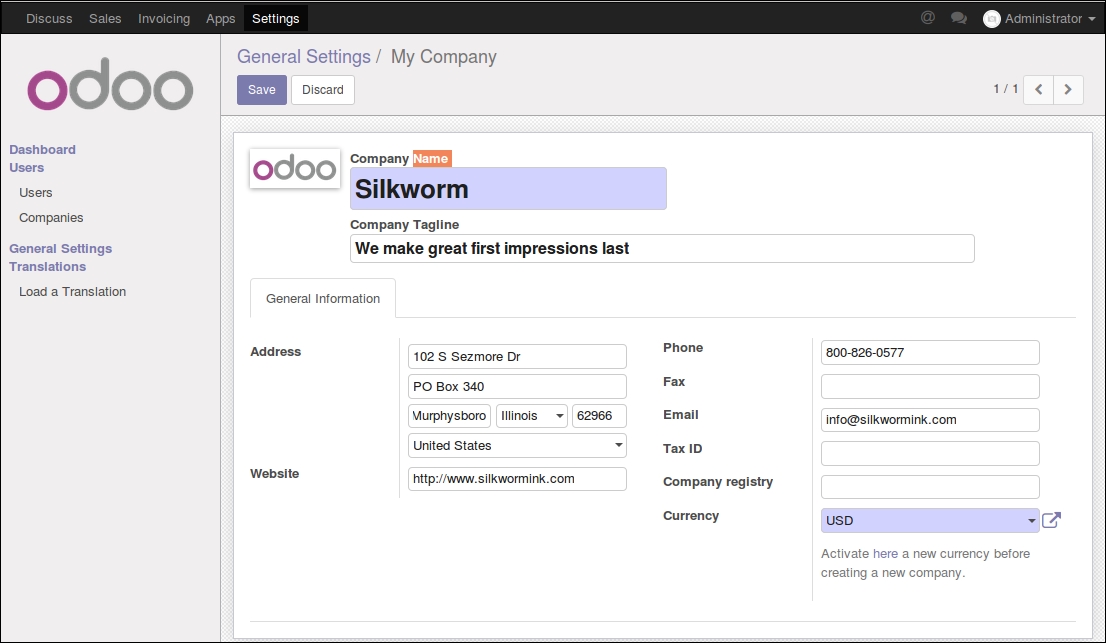
Task: Open the USD currency dropdown
Action: coord(930,520)
